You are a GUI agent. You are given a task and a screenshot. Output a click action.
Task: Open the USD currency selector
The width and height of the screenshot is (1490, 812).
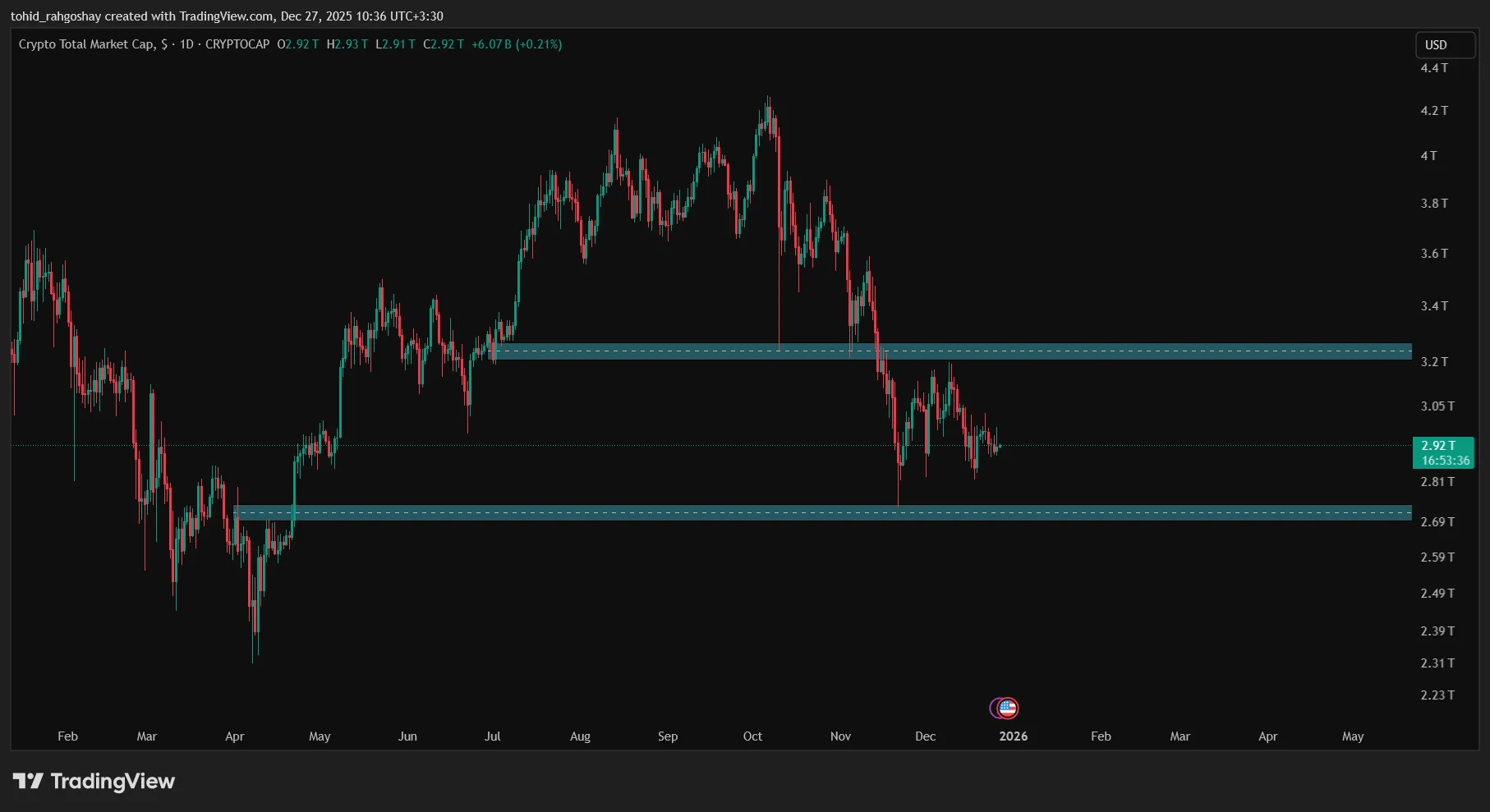(x=1445, y=45)
